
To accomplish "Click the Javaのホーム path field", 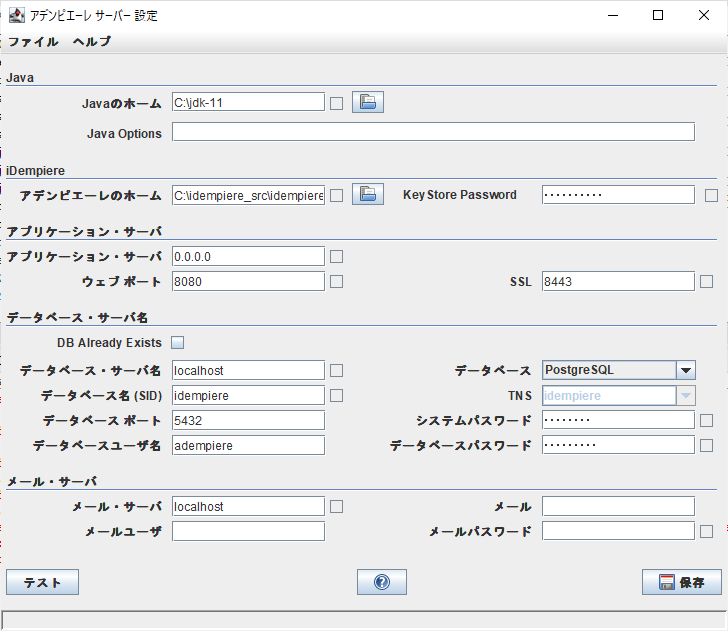I will (248, 102).
